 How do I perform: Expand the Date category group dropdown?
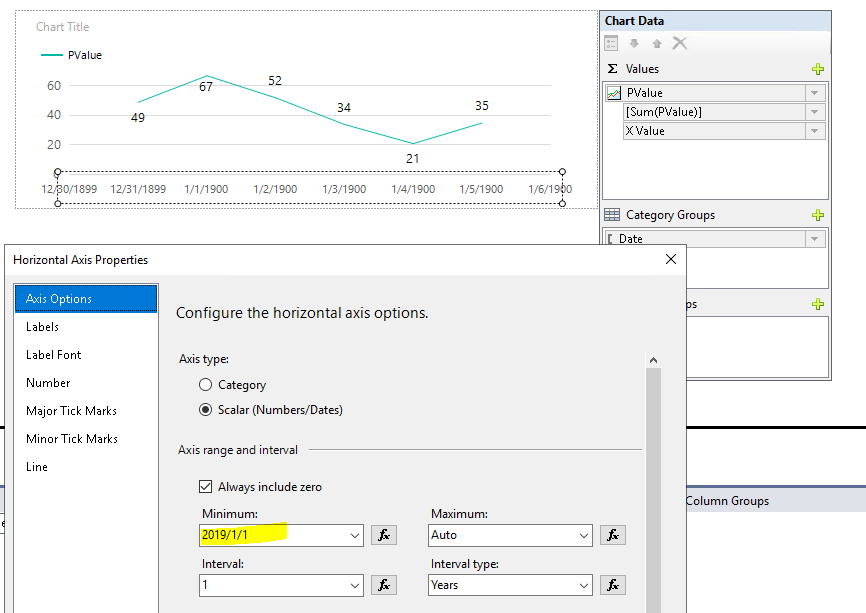point(815,239)
